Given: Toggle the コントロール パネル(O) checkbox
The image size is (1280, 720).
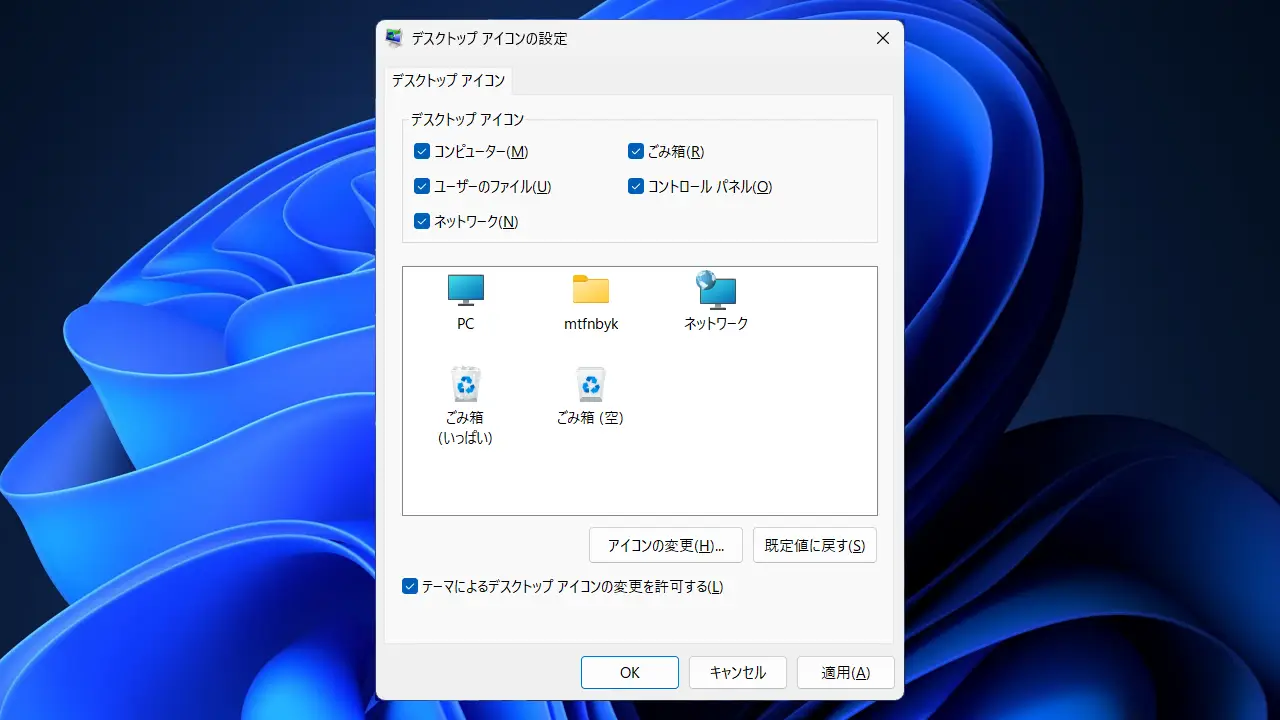Looking at the screenshot, I should [636, 187].
